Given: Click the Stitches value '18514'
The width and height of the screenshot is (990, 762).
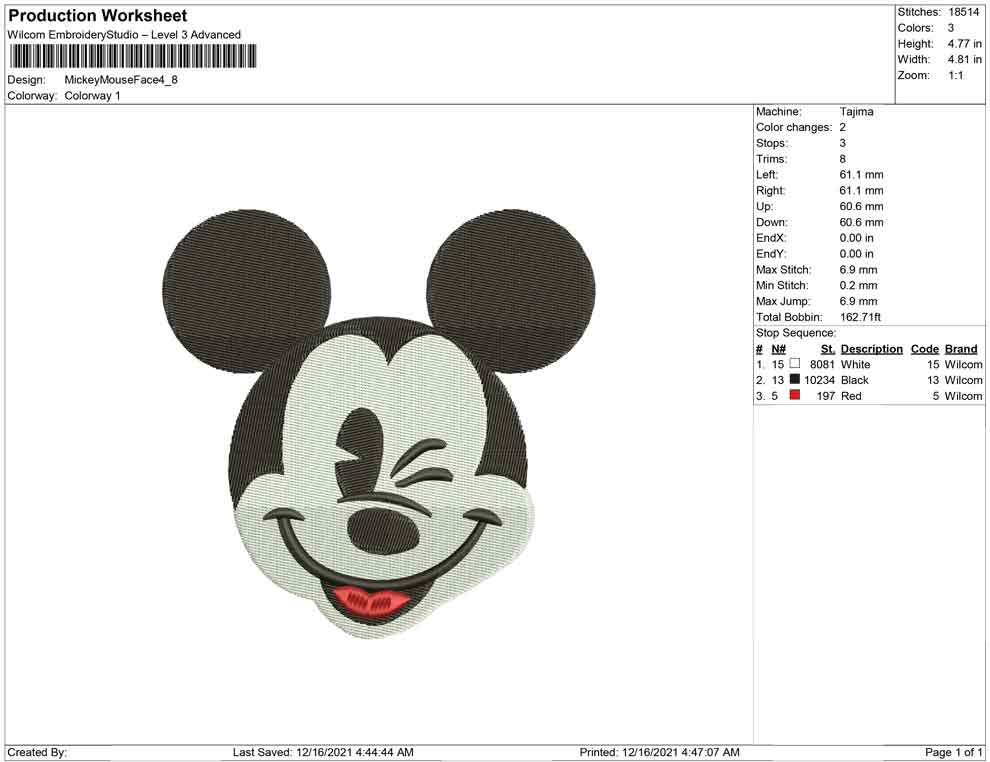Looking at the screenshot, I should point(963,12).
